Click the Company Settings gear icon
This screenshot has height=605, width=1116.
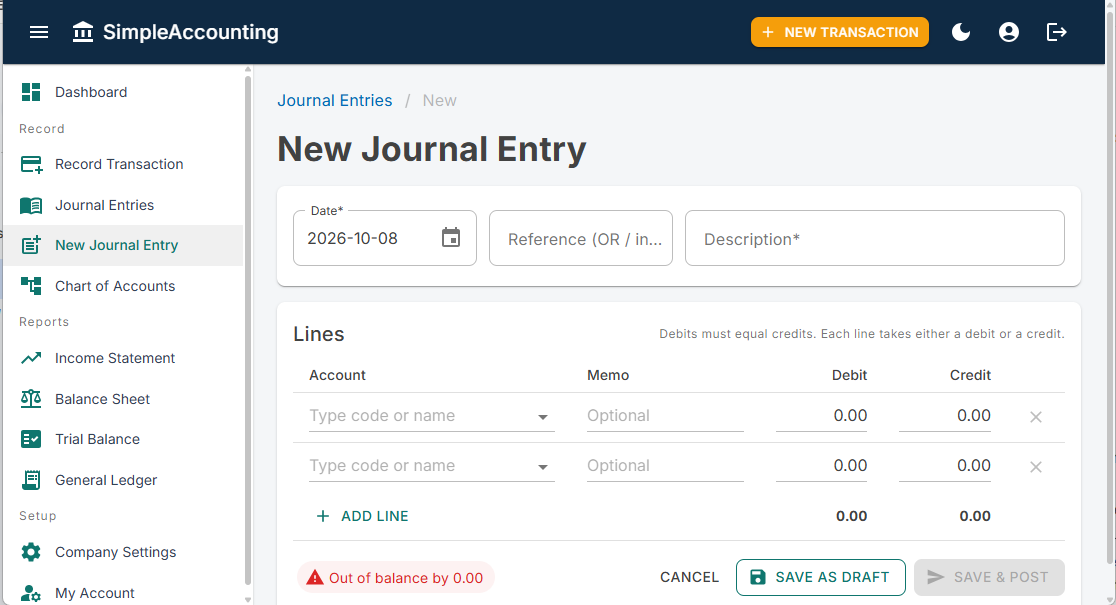[31, 552]
